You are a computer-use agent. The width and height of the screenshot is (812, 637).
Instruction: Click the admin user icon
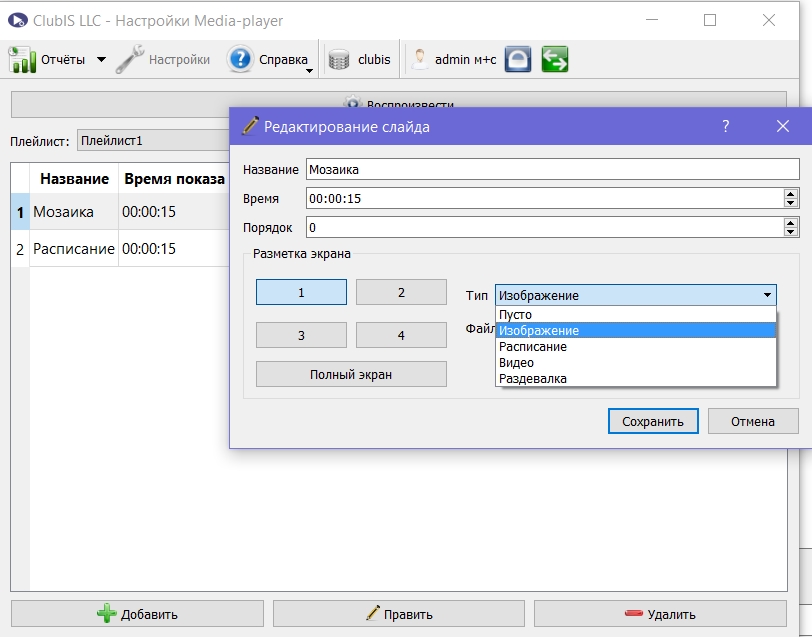pyautogui.click(x=419, y=60)
